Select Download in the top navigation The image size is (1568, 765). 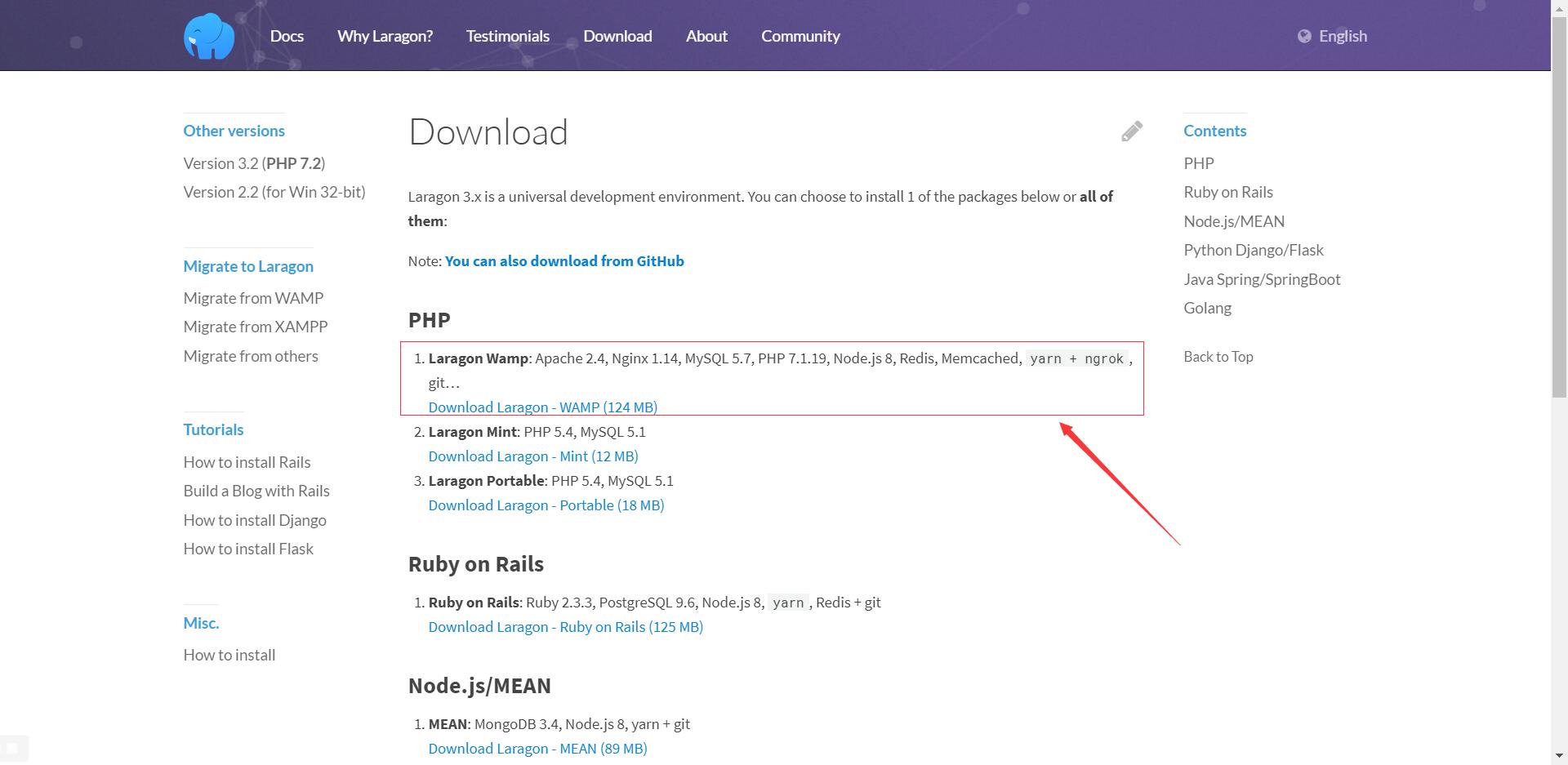(x=617, y=36)
